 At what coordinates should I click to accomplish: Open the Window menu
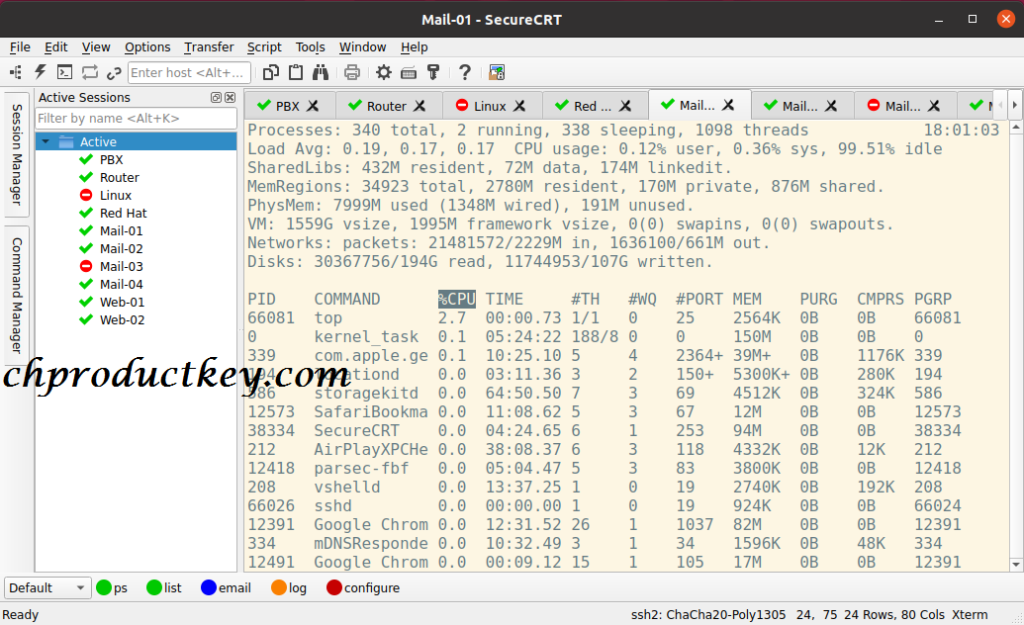point(362,47)
